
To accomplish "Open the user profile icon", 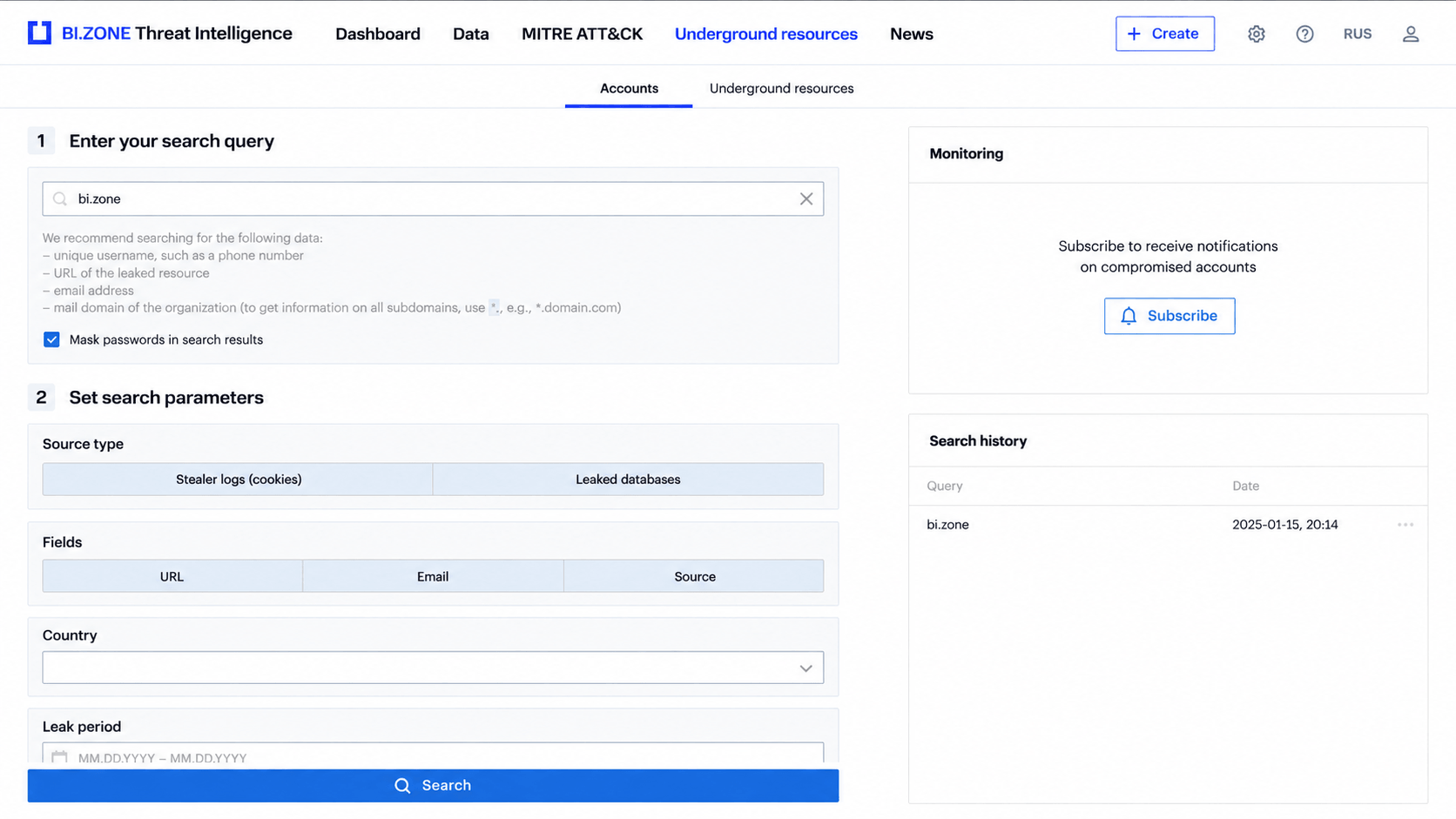I will point(1411,34).
